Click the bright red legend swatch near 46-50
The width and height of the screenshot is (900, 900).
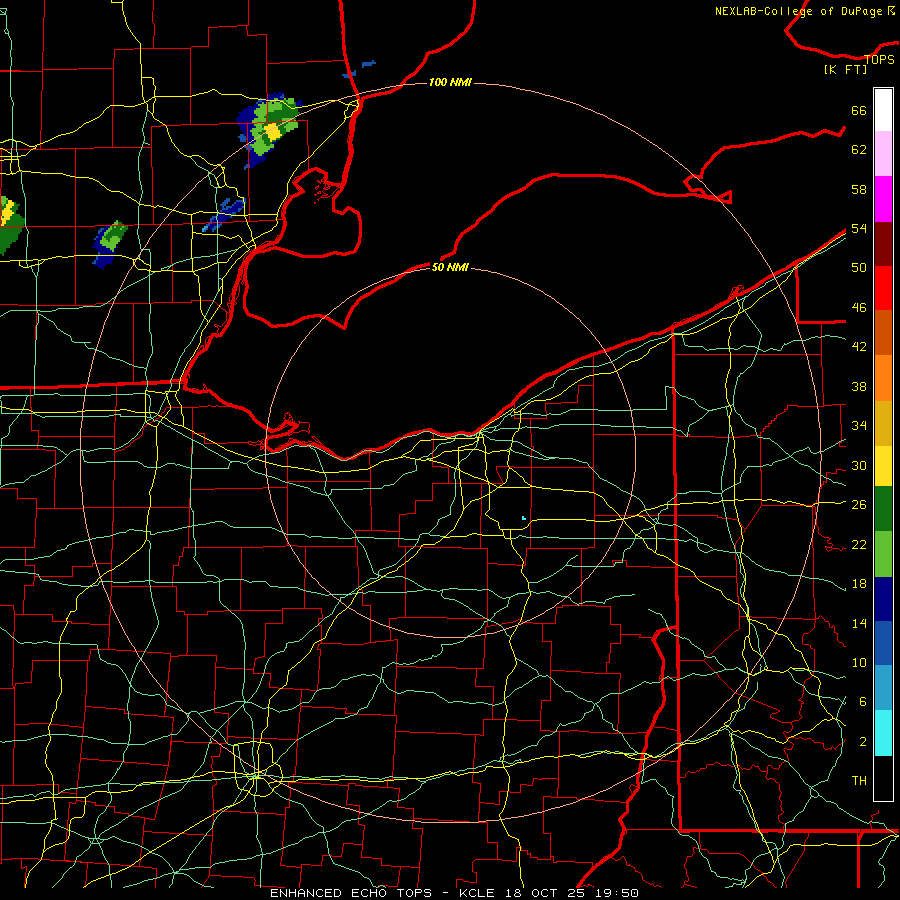(883, 288)
